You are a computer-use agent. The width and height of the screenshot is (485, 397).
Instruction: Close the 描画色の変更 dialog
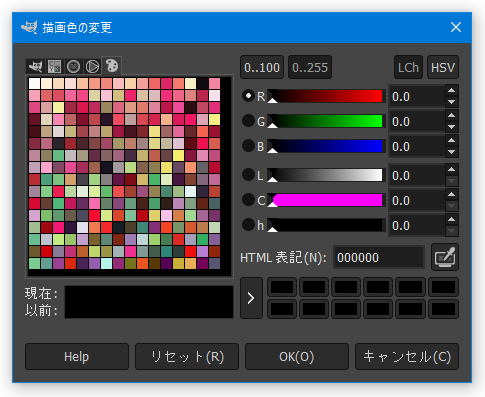point(456,27)
